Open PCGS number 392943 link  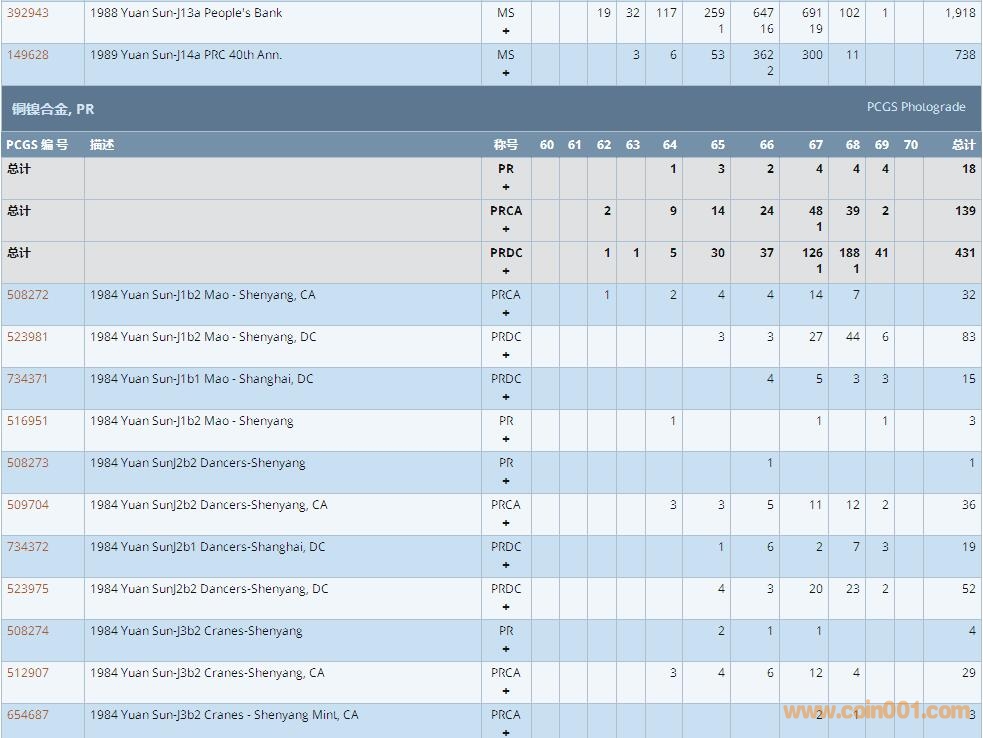(28, 13)
